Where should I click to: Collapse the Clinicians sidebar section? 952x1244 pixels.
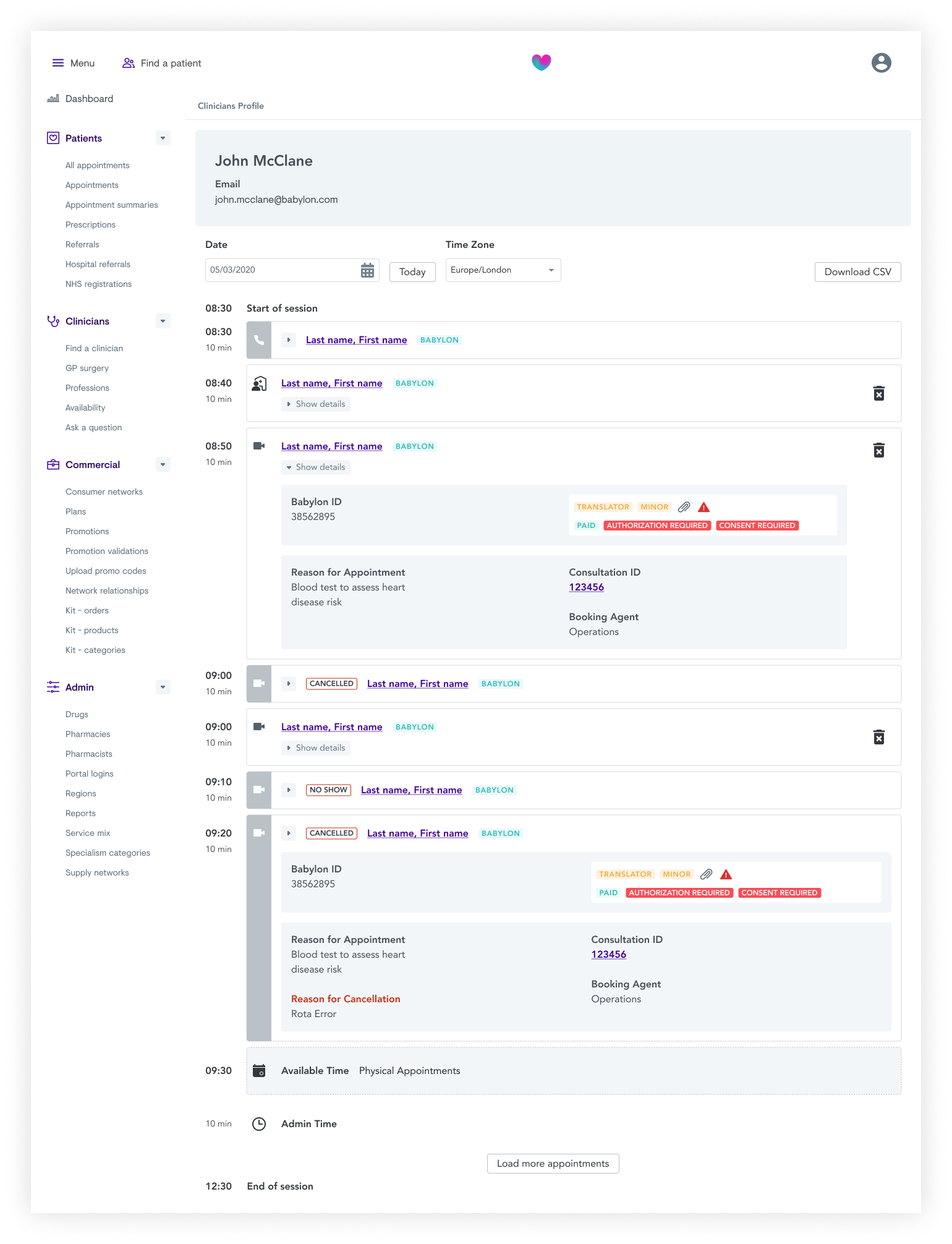pos(163,321)
